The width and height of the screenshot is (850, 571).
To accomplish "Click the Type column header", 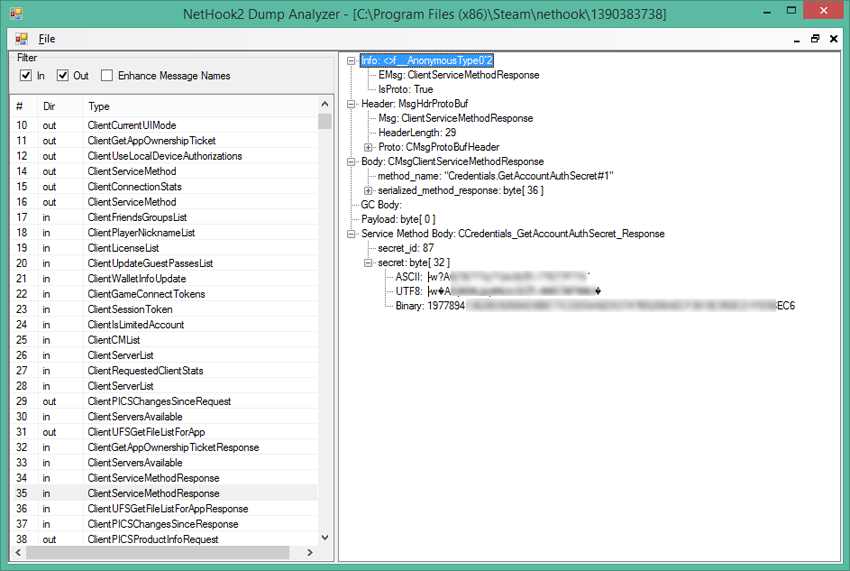I will point(199,106).
